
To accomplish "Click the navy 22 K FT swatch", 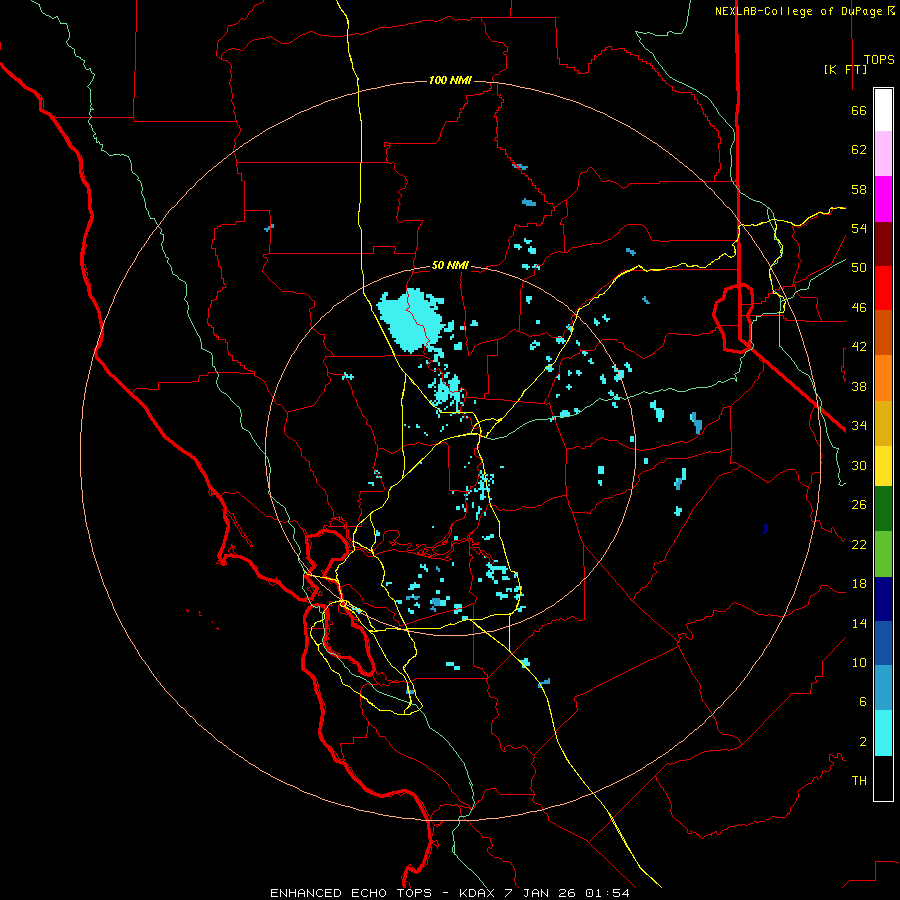I will coord(883,599).
